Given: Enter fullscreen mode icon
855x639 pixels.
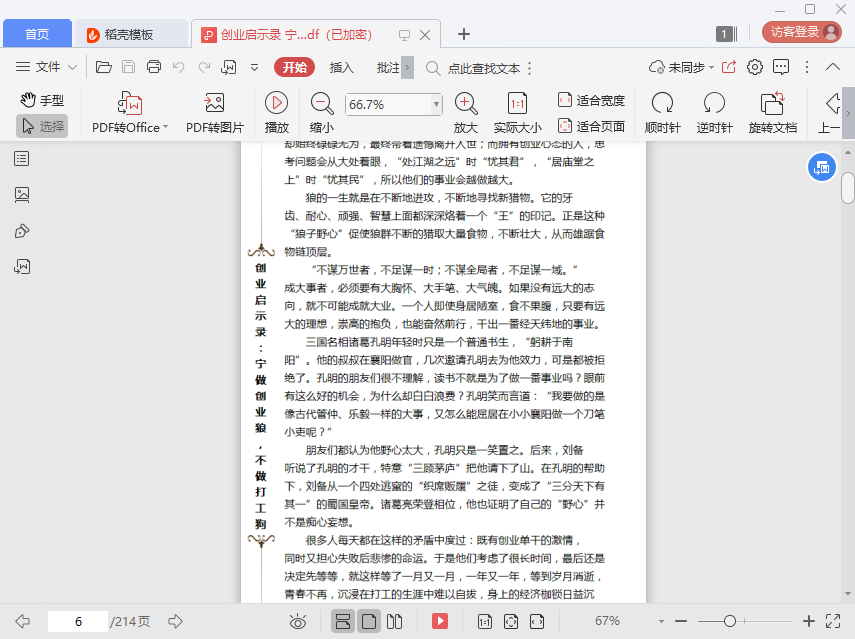Looking at the screenshot, I should [x=833, y=621].
